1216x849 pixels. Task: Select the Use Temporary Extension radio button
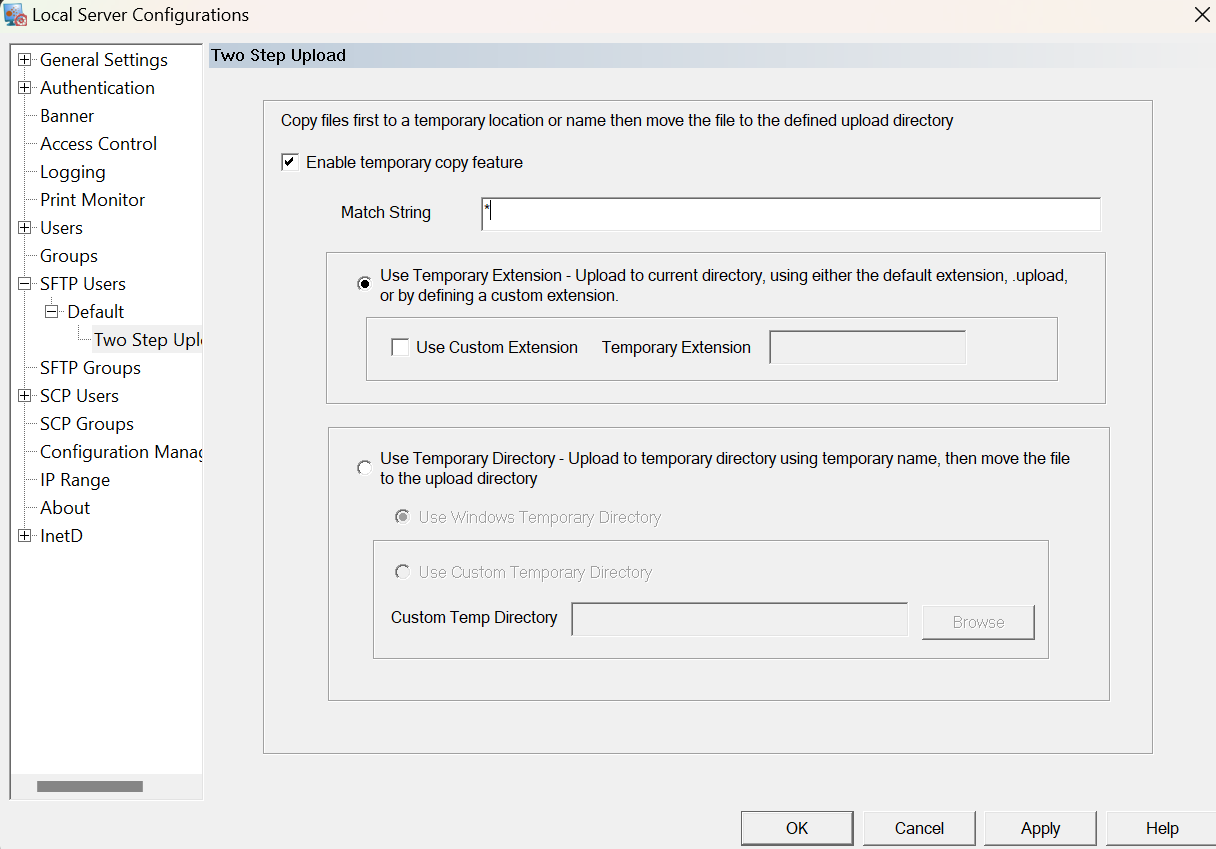click(x=365, y=285)
